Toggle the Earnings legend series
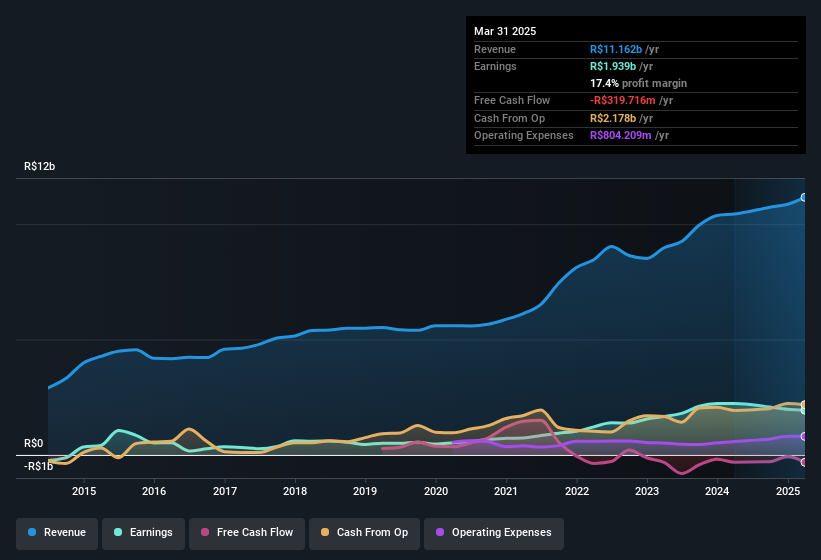 click(143, 533)
